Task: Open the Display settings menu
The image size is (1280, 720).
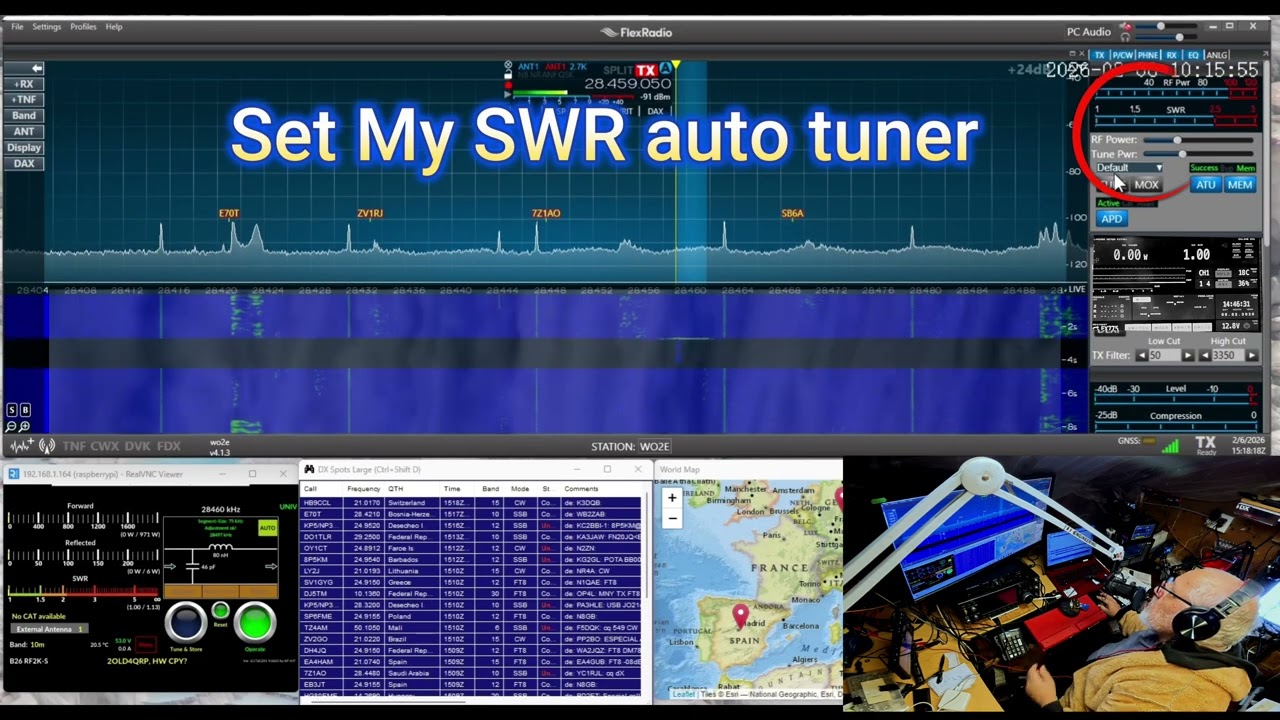Action: [x=24, y=148]
